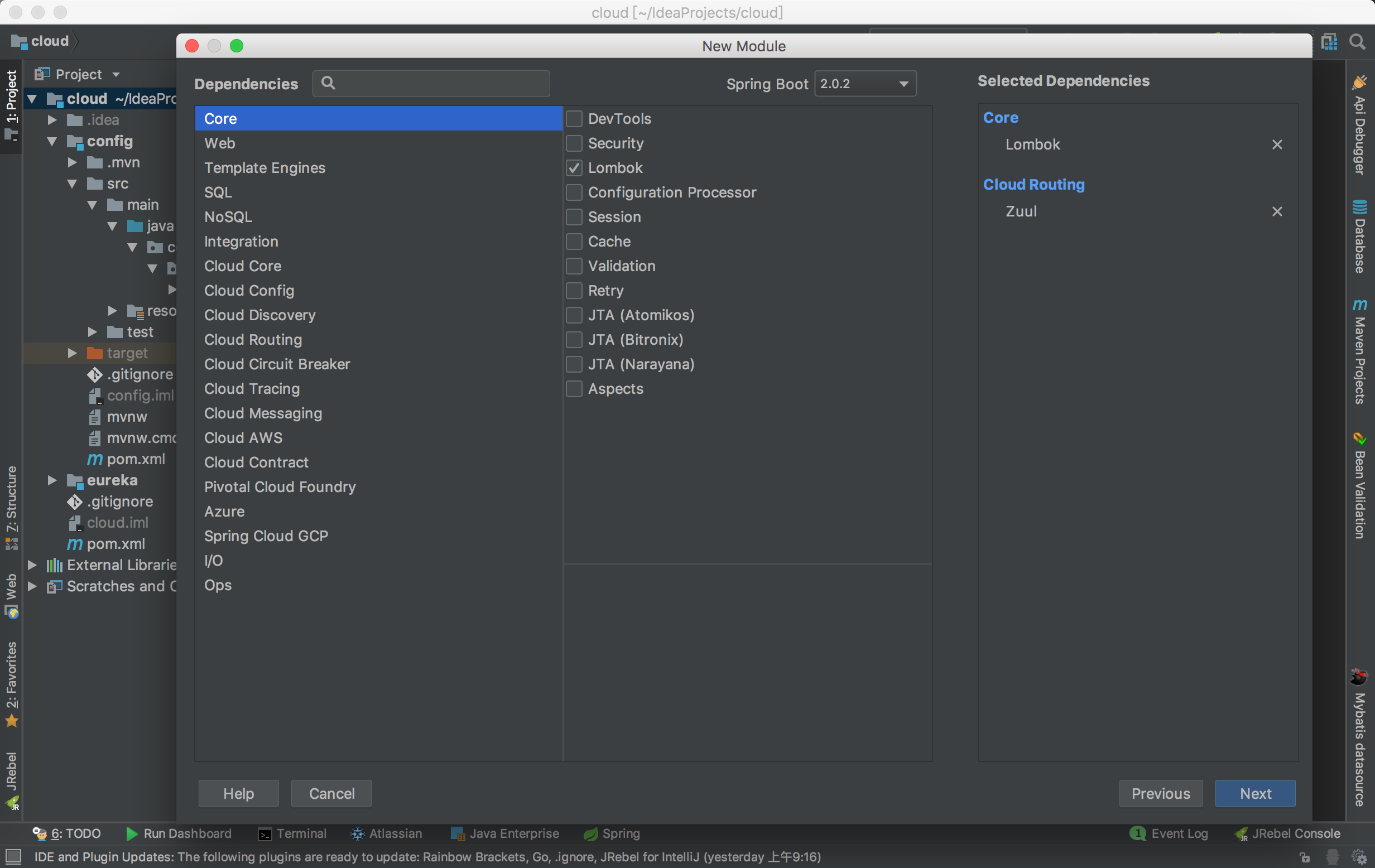The width and height of the screenshot is (1375, 868).
Task: Collapse the config folder in tree
Action: (52, 141)
